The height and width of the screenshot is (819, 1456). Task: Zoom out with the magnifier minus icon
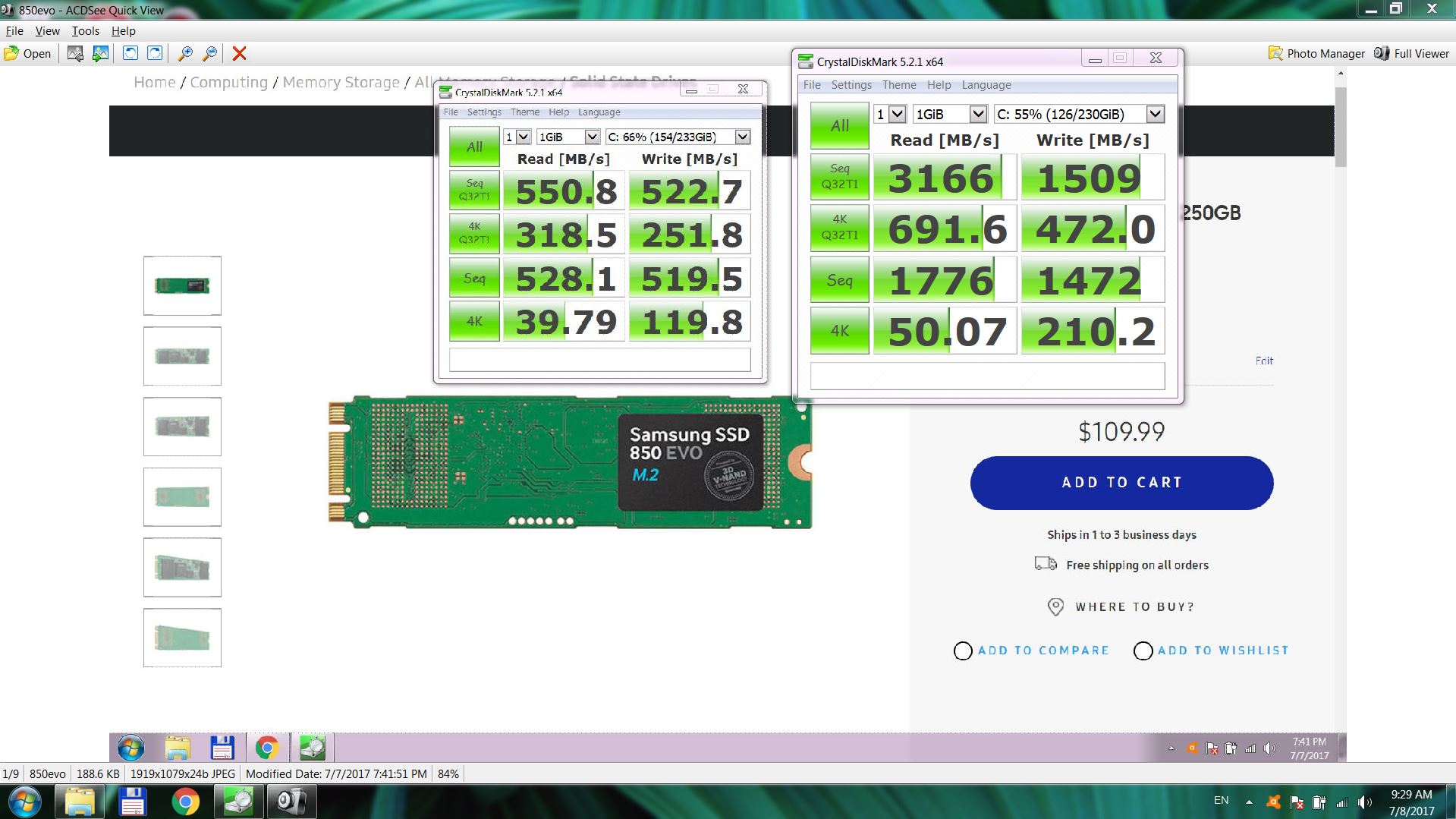tap(210, 53)
